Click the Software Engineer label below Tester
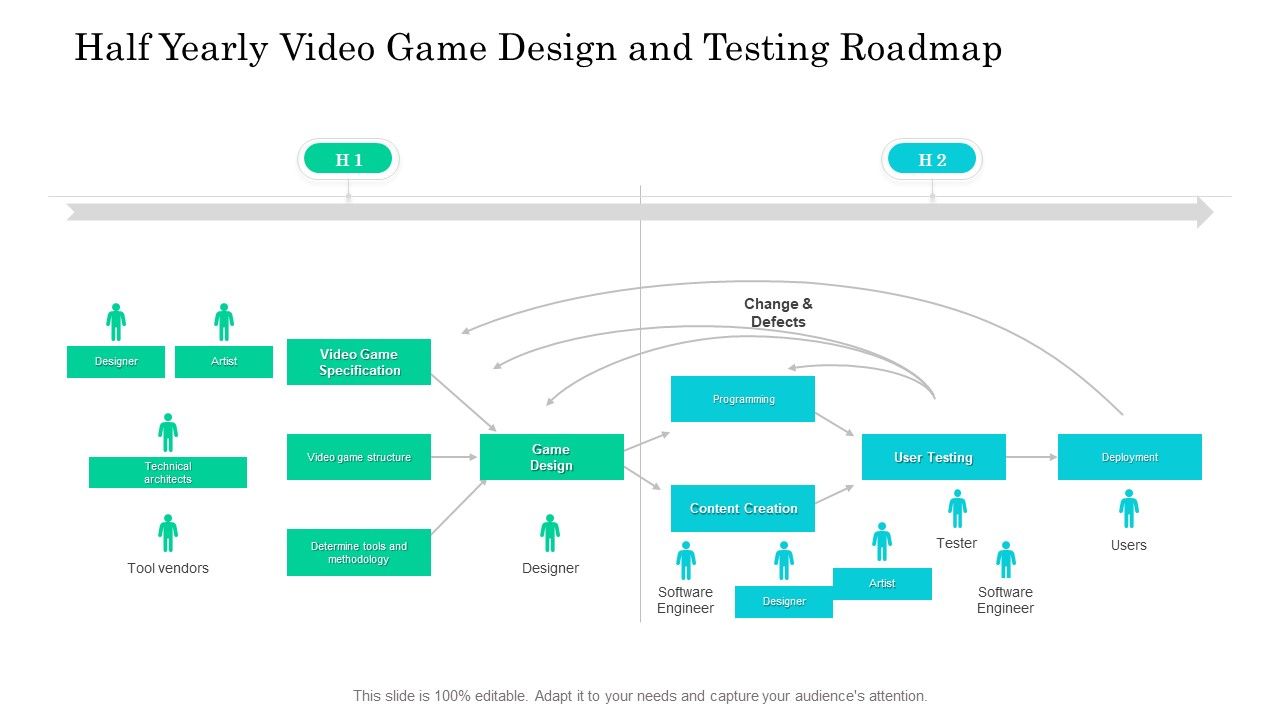1280x720 pixels. pyautogui.click(x=1006, y=600)
